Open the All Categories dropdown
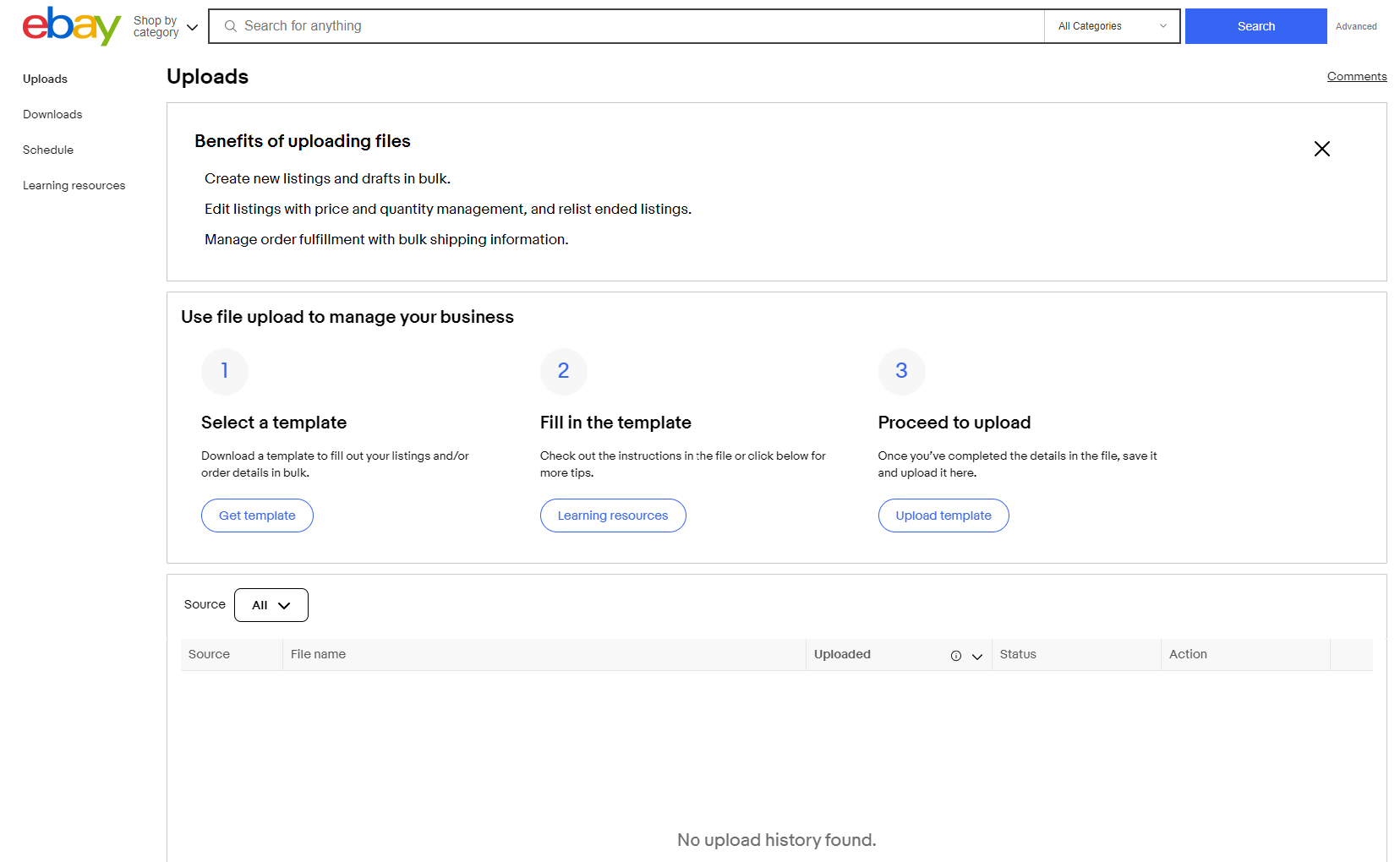Screen dimensions: 1400x862 (1112, 26)
